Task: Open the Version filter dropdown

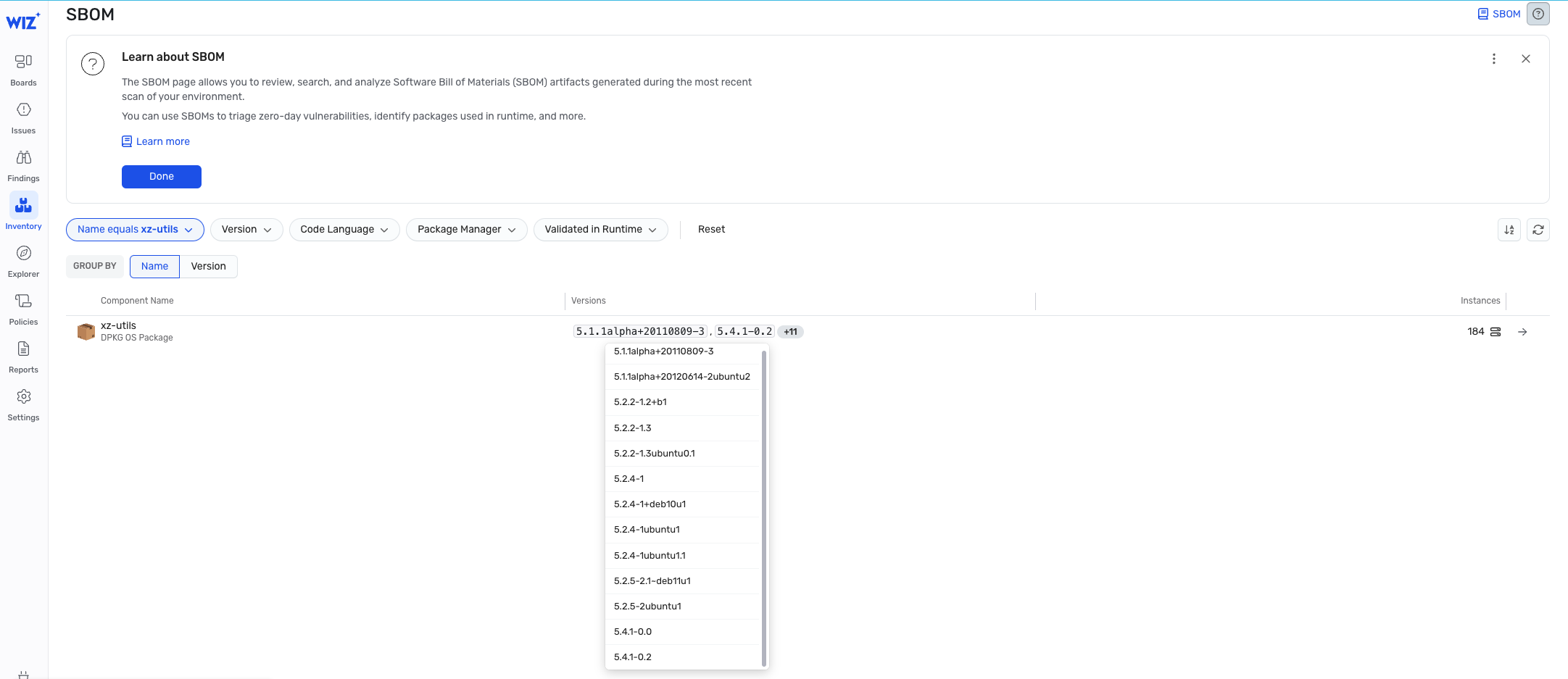Action: (246, 229)
